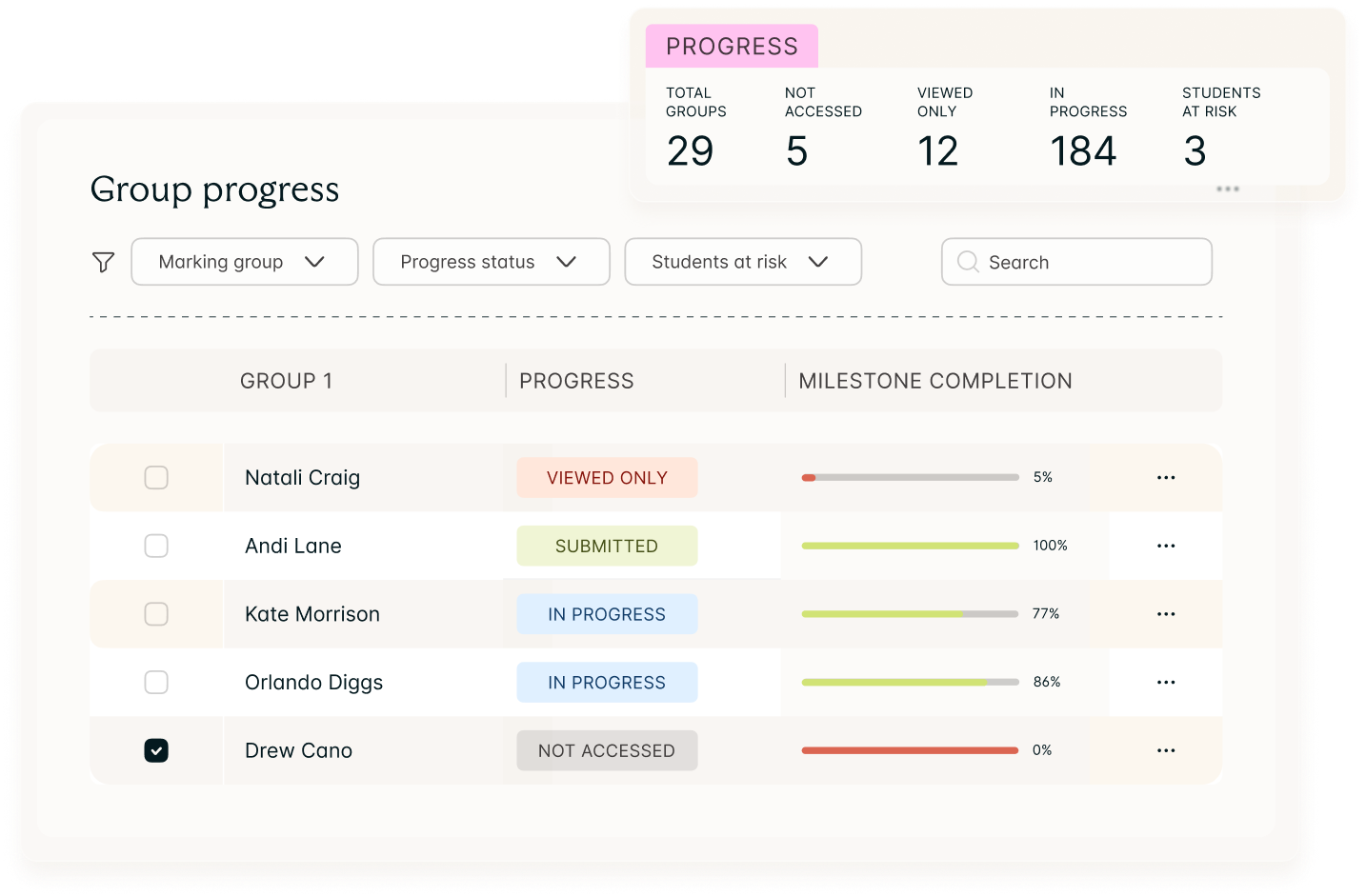
Task: Click Kate Morrison's 77% milestone bar
Action: [911, 614]
